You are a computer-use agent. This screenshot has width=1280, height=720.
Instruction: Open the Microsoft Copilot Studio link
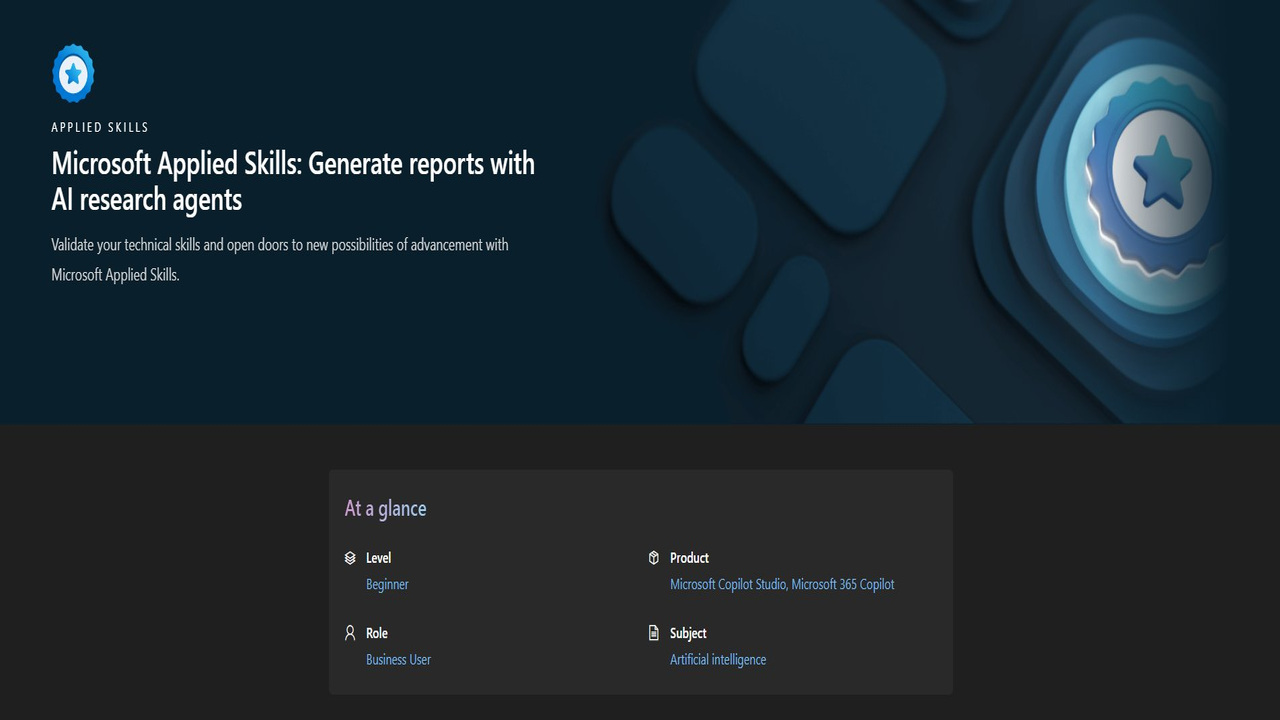(728, 584)
